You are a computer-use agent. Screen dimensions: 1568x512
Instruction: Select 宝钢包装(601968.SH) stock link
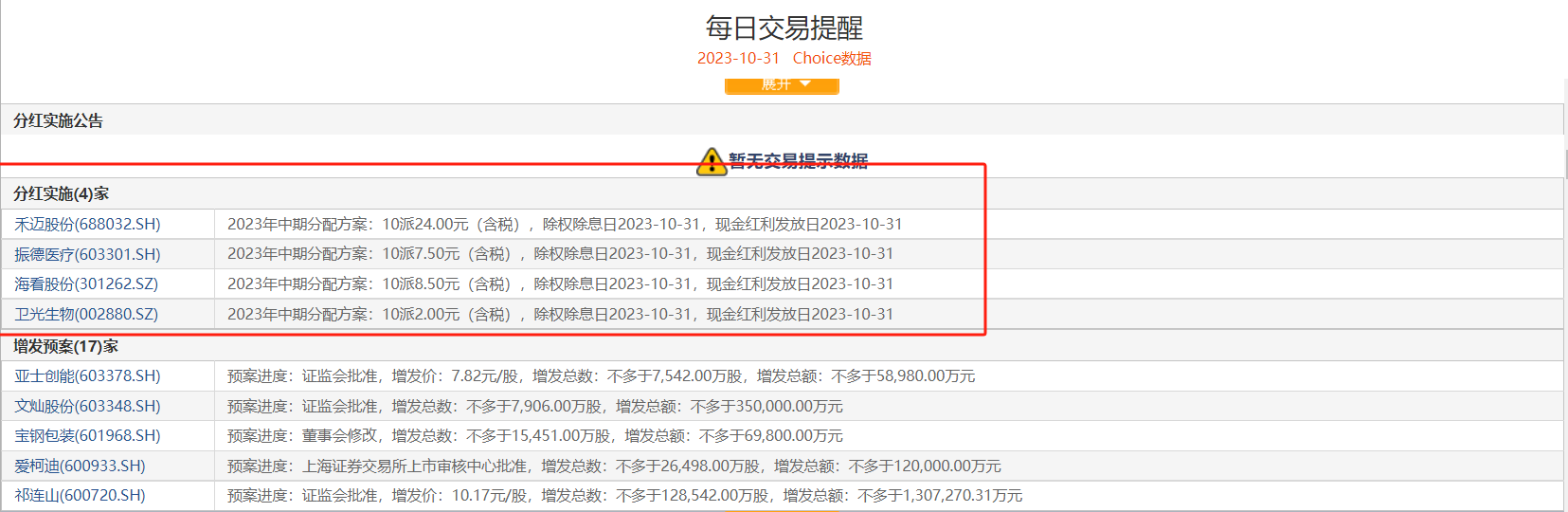[x=87, y=436]
